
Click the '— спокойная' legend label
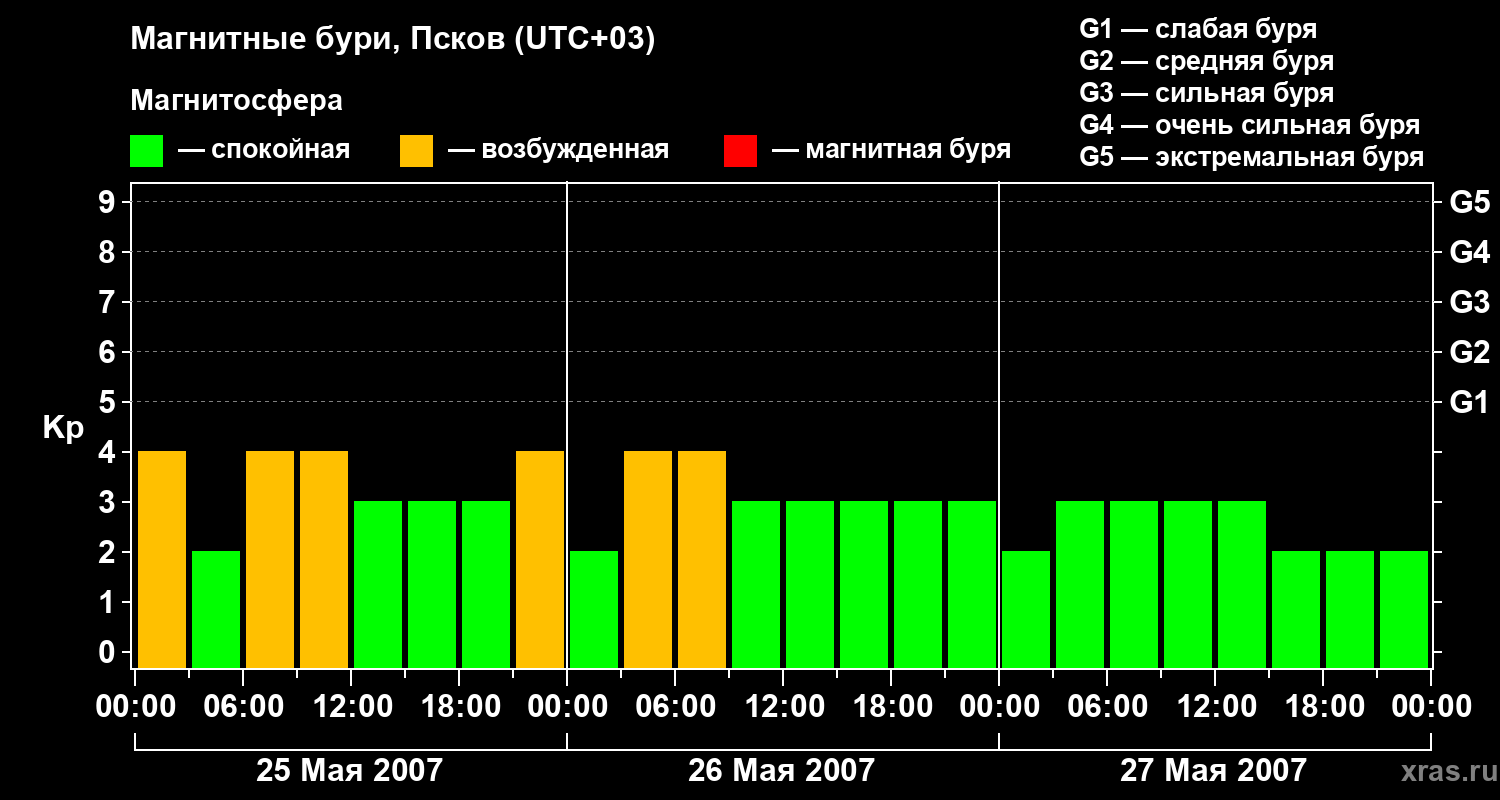coord(264,150)
